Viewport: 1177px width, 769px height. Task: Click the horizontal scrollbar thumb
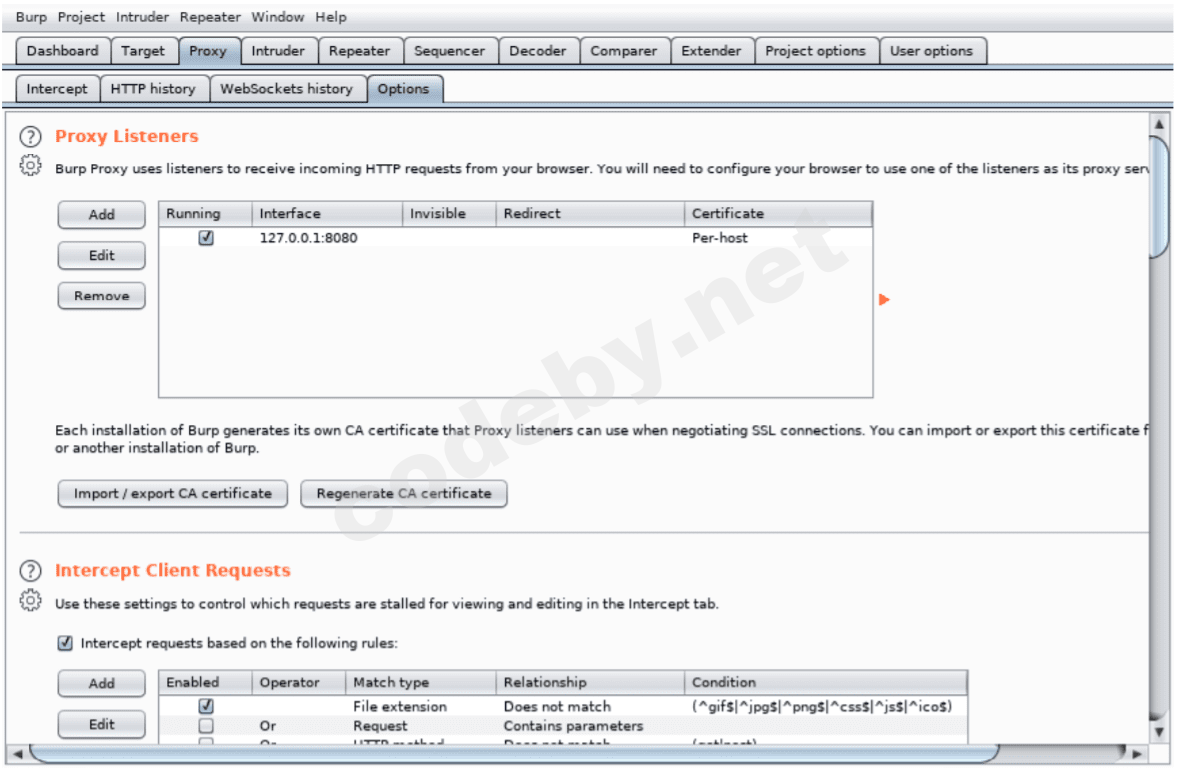515,753
